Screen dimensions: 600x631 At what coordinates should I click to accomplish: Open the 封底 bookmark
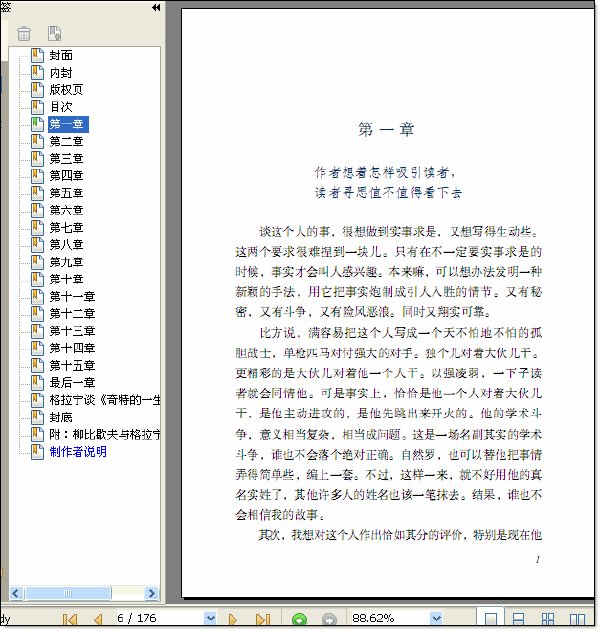pos(61,417)
